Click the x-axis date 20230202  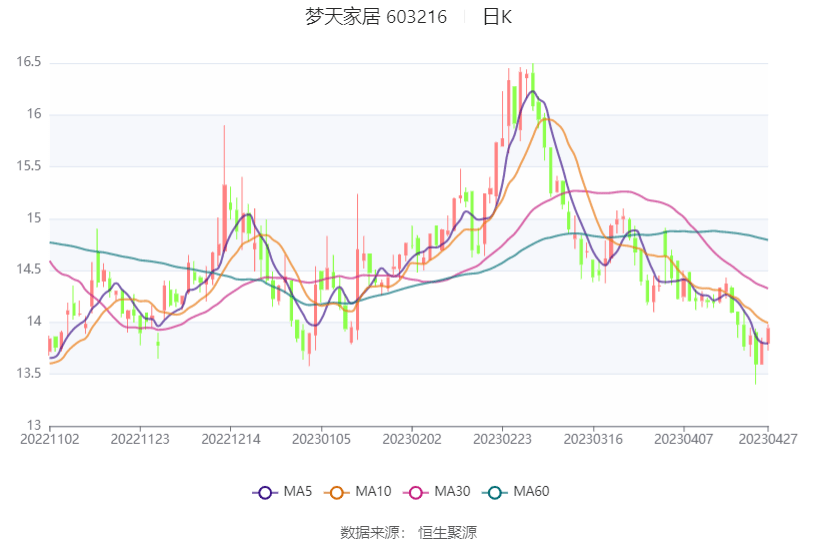coord(412,439)
